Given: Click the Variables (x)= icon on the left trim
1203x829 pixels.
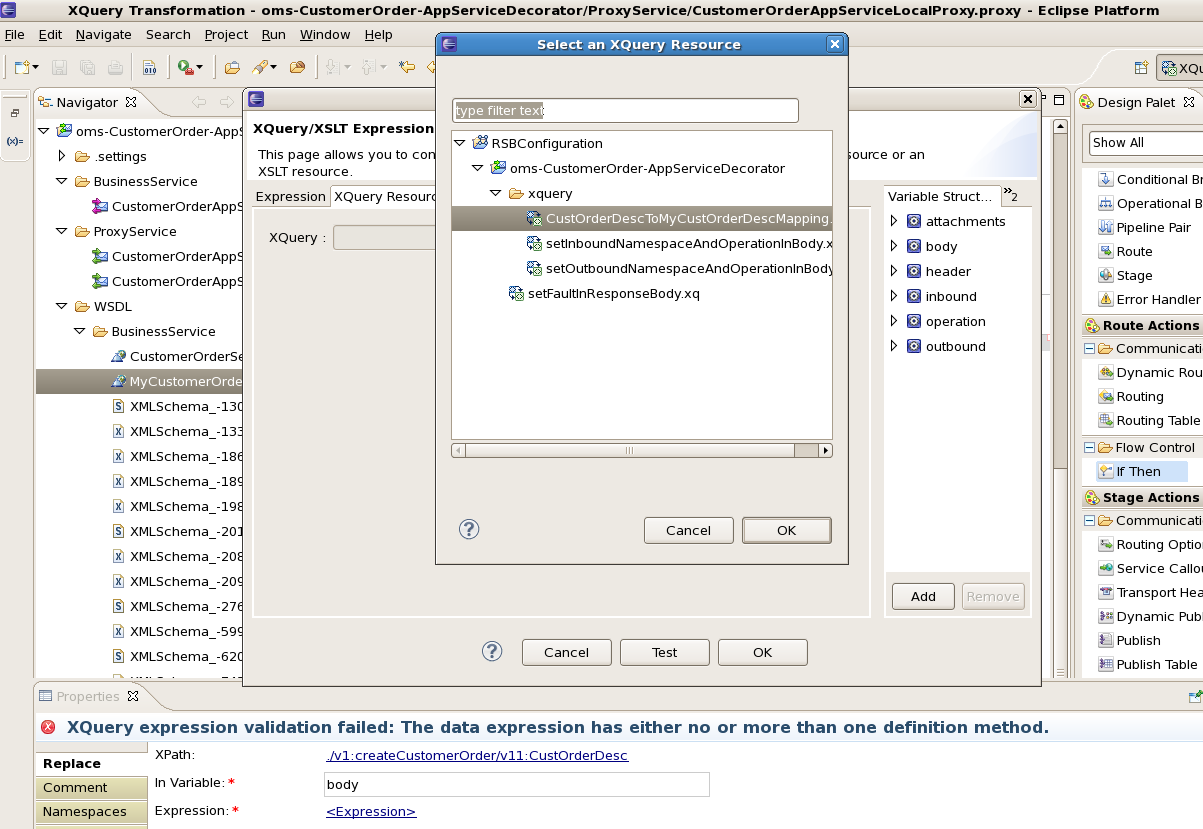Looking at the screenshot, I should [15, 141].
